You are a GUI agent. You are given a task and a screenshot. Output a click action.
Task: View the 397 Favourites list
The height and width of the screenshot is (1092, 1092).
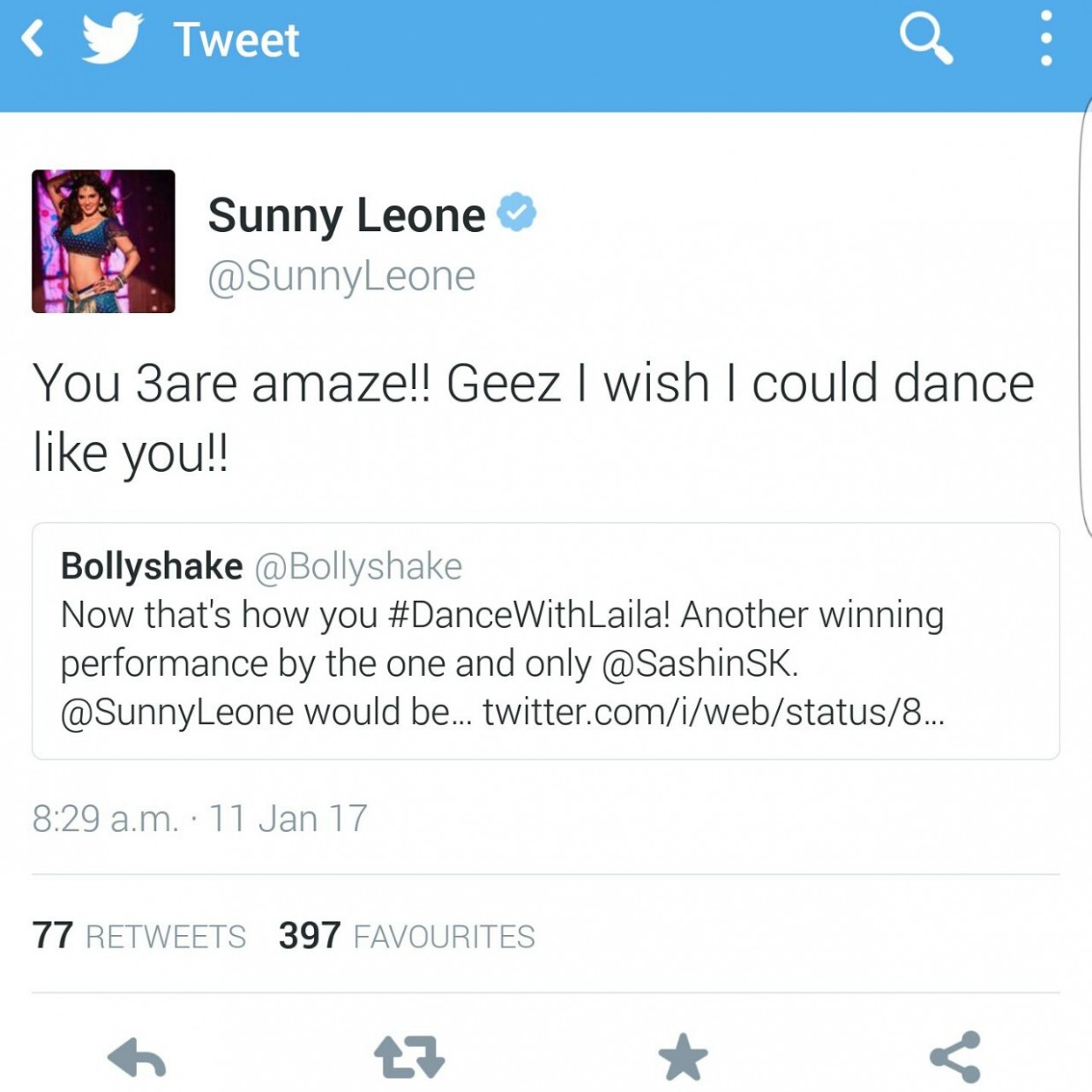click(x=407, y=936)
